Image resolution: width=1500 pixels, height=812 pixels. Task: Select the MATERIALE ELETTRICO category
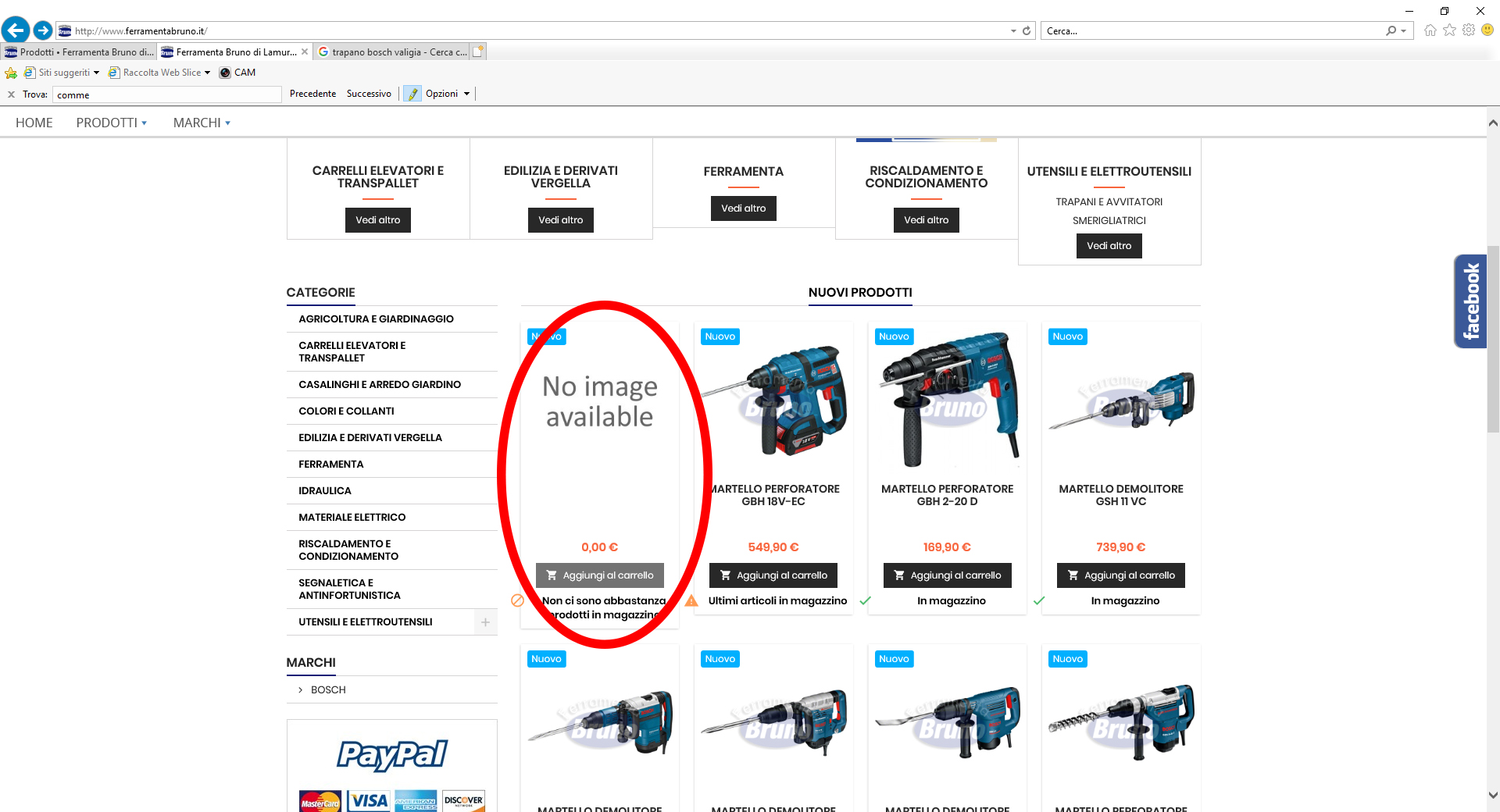pyautogui.click(x=352, y=518)
